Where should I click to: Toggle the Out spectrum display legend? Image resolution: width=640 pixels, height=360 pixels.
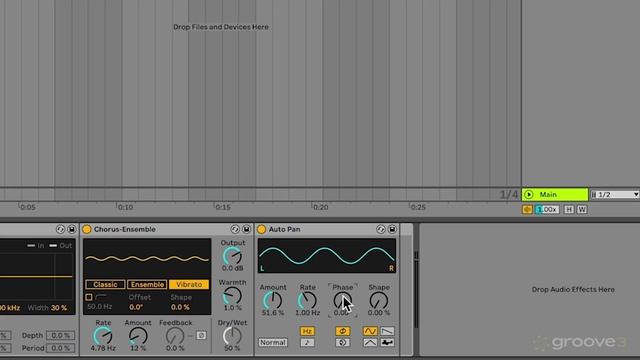point(61,246)
